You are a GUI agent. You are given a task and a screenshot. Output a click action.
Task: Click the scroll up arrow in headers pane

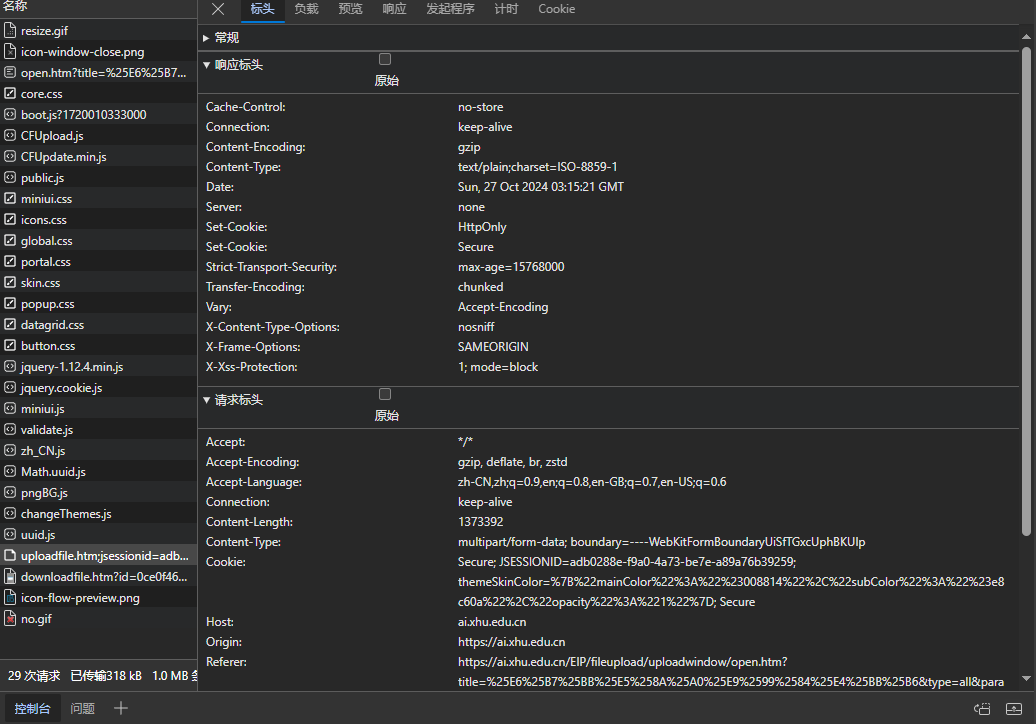click(x=1026, y=37)
